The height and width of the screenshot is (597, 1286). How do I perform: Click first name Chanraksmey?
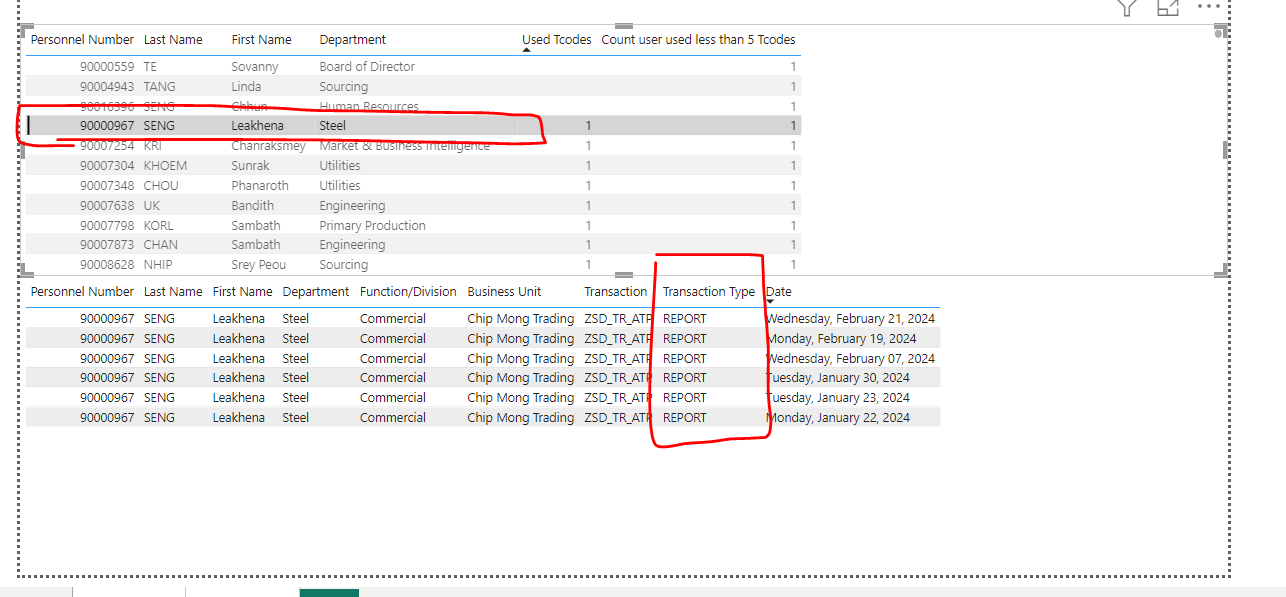[x=269, y=146]
